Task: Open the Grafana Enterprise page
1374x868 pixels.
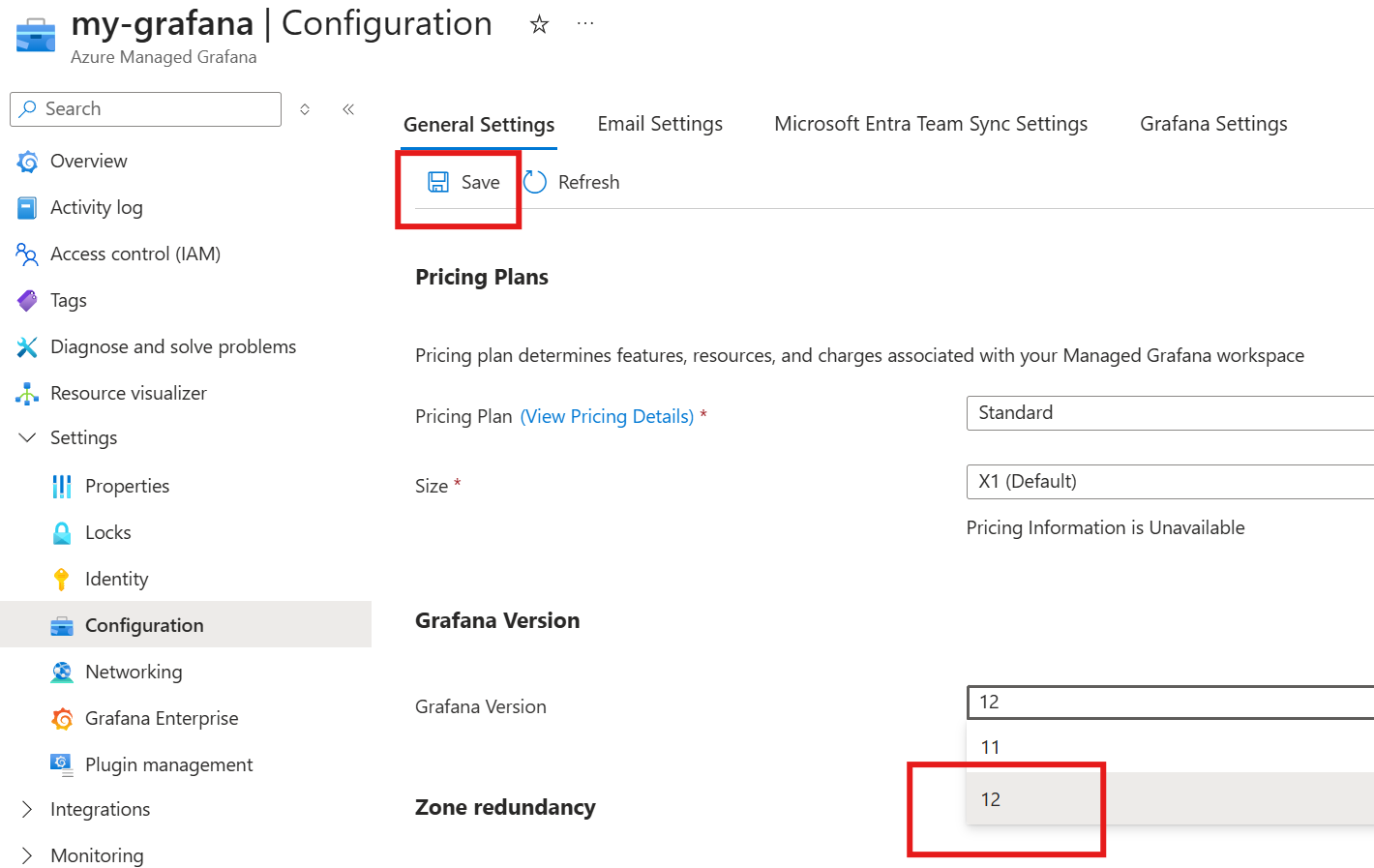Action: pyautogui.click(x=161, y=718)
